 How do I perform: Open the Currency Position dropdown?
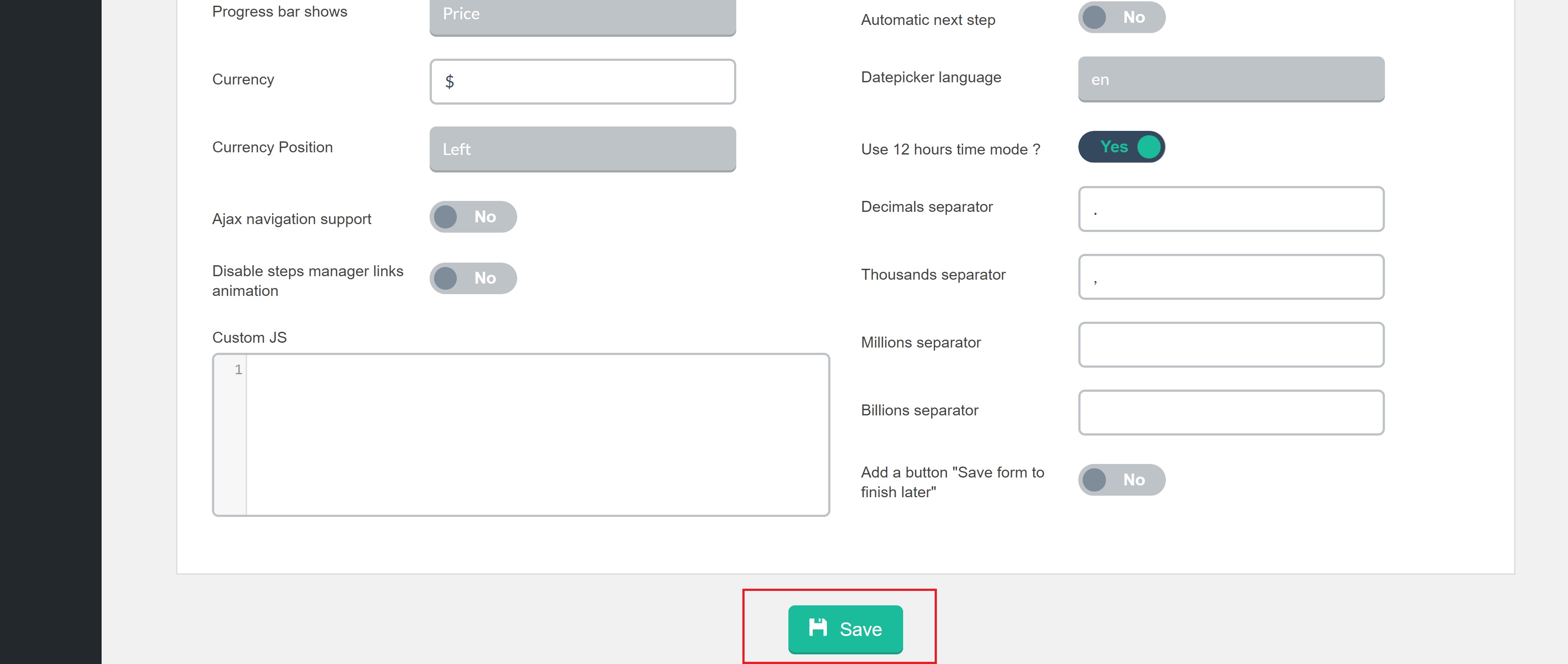pos(583,149)
